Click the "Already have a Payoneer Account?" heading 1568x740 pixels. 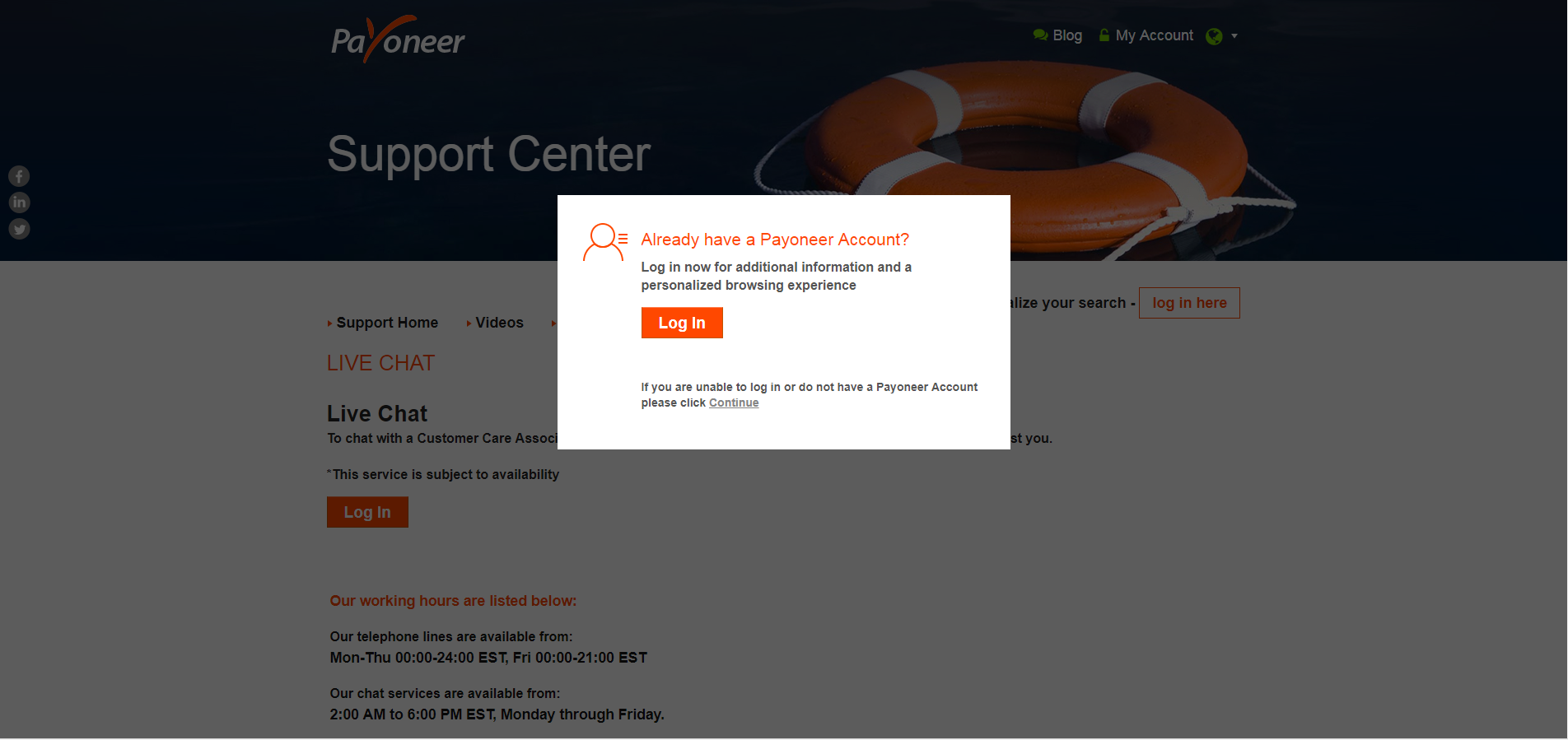point(775,240)
